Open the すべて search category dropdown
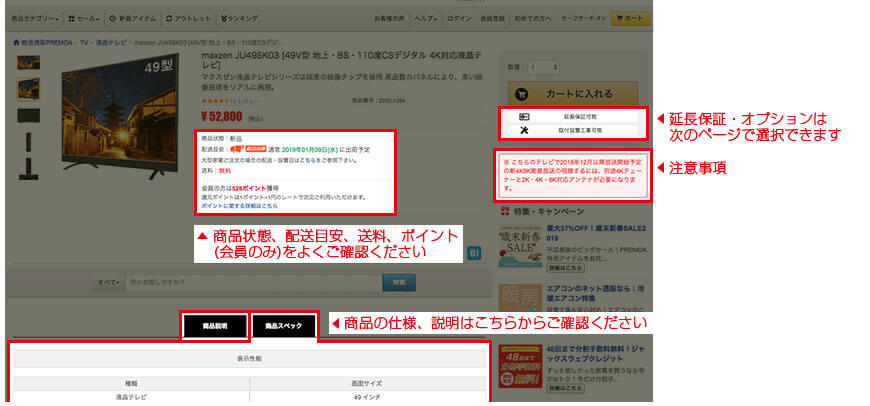 click(x=109, y=282)
